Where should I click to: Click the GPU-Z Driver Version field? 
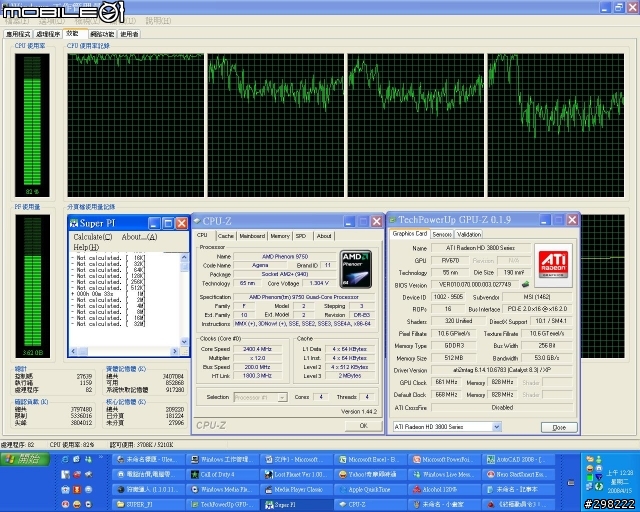tap(502, 370)
